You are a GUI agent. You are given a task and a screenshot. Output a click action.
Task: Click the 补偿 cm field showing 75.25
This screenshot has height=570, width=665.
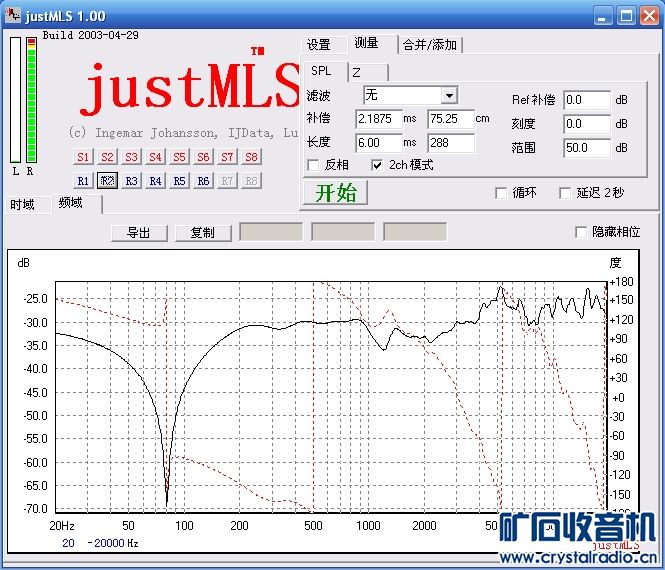pos(451,119)
